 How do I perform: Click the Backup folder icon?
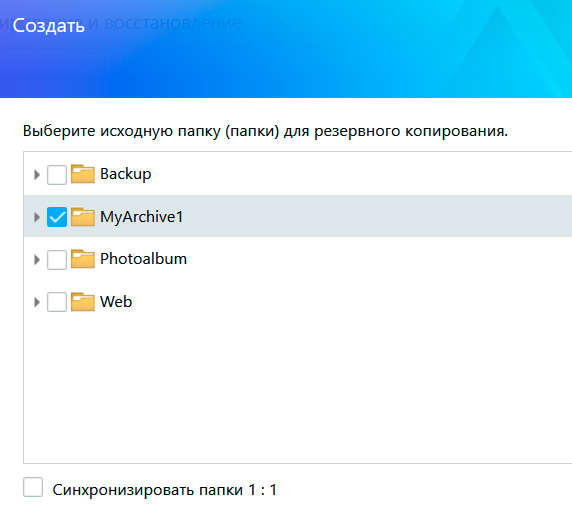point(83,174)
